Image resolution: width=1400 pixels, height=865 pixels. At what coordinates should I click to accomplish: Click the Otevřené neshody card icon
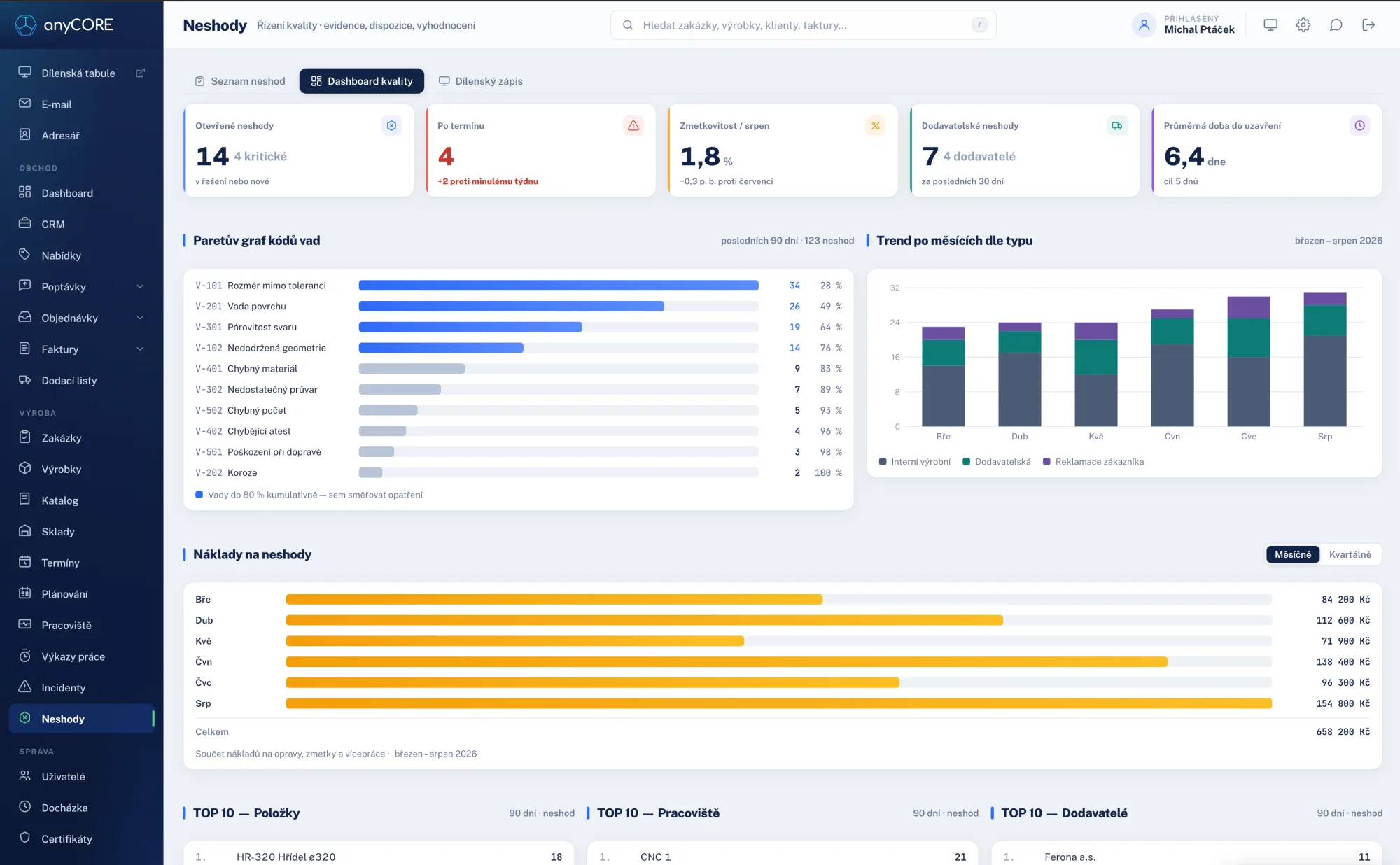coord(392,126)
